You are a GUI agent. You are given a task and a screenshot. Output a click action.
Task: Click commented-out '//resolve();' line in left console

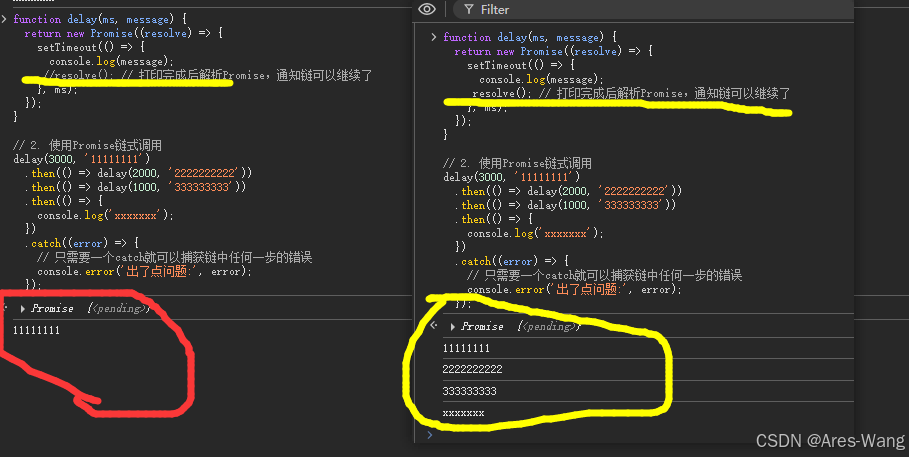pyautogui.click(x=208, y=75)
